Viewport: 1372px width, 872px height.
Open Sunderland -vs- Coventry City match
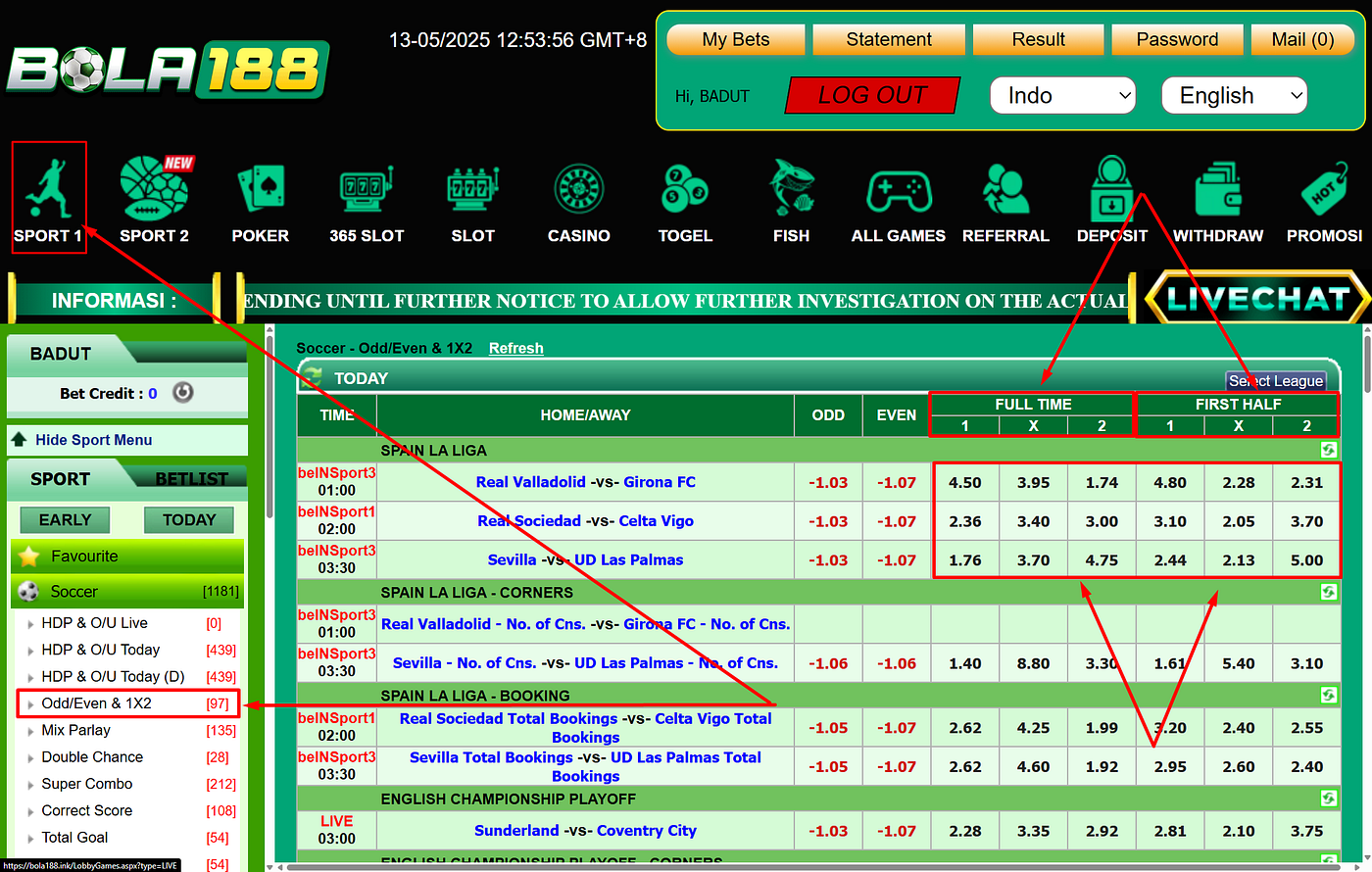[x=585, y=831]
